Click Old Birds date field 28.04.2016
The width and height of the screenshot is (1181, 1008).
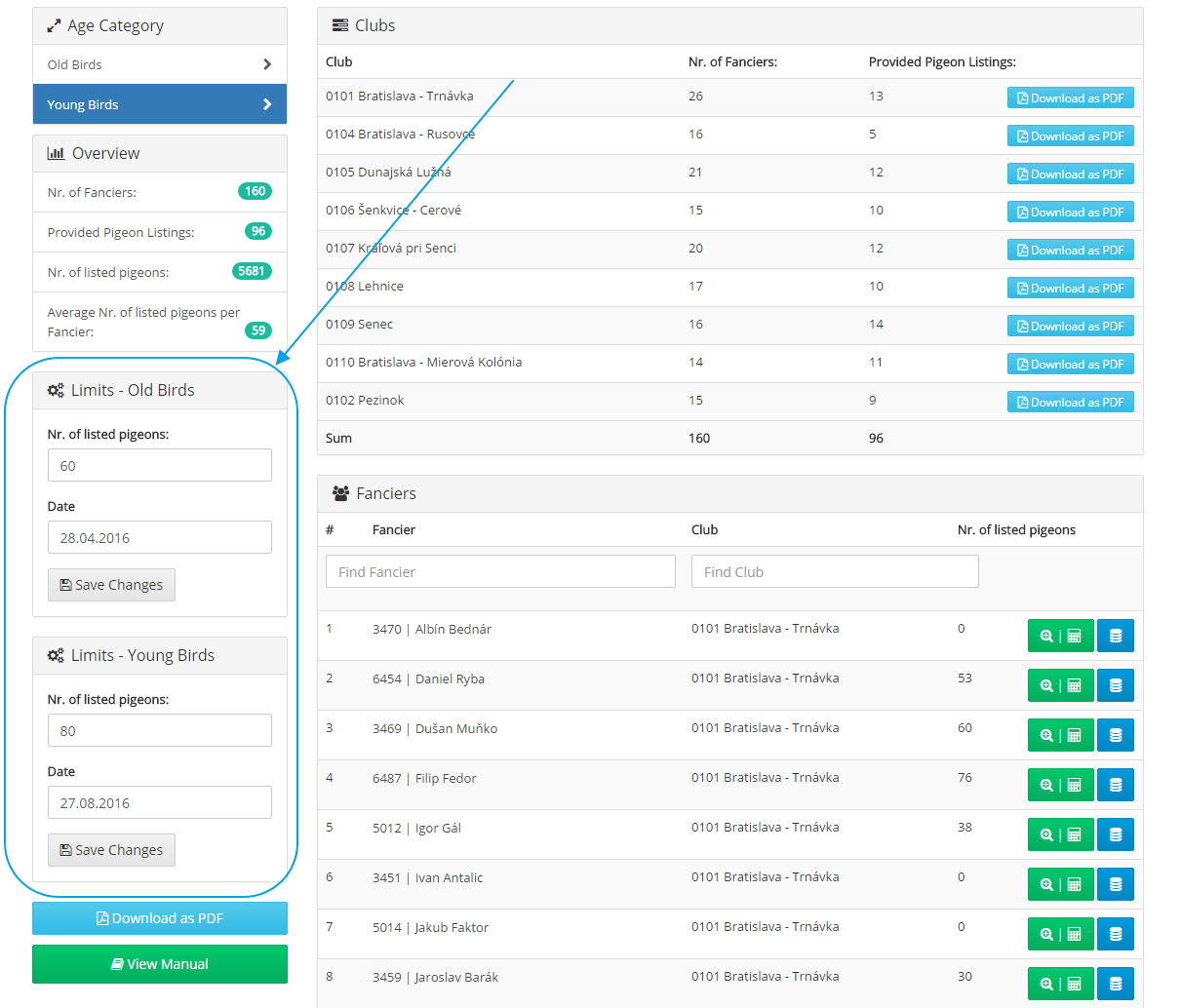coord(160,537)
